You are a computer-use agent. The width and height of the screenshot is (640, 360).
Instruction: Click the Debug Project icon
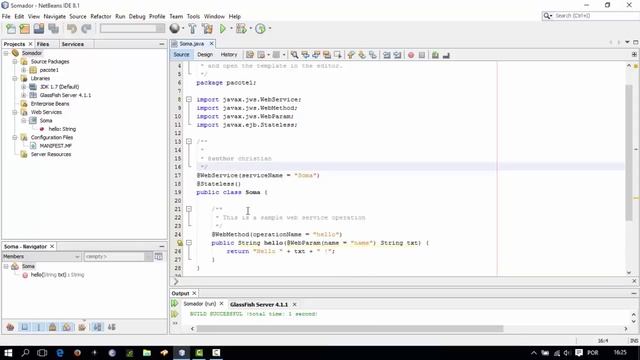pyautogui.click(x=241, y=29)
